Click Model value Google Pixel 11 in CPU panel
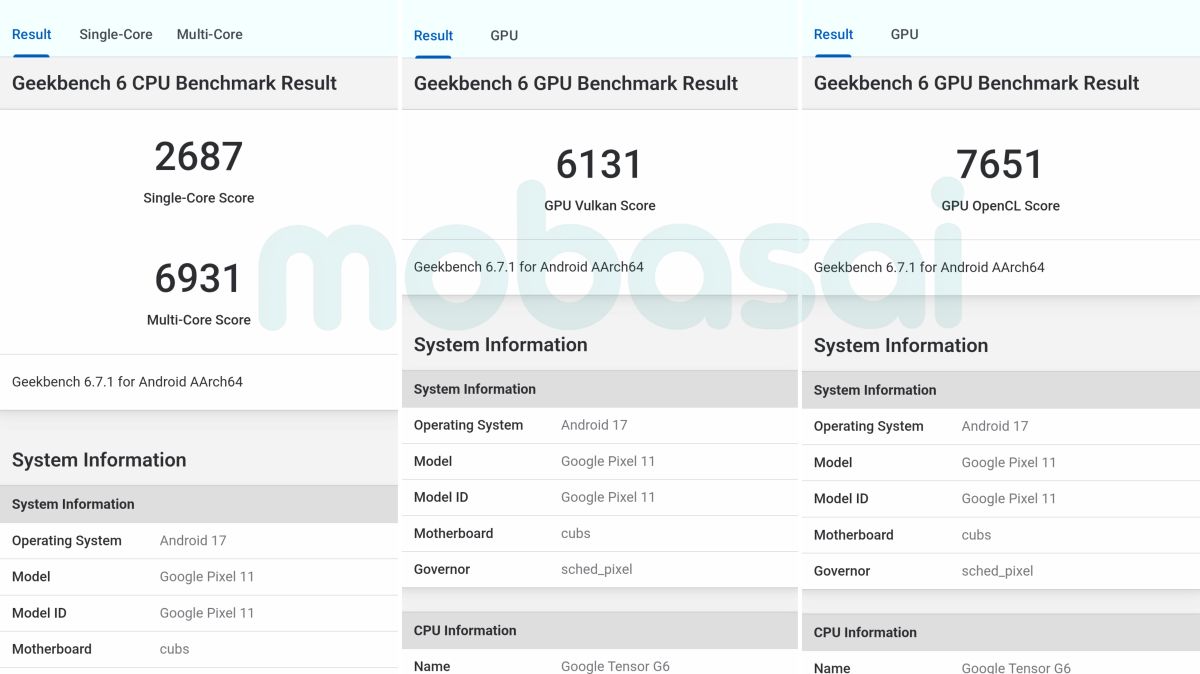The width and height of the screenshot is (1200, 674). pyautogui.click(x=207, y=577)
